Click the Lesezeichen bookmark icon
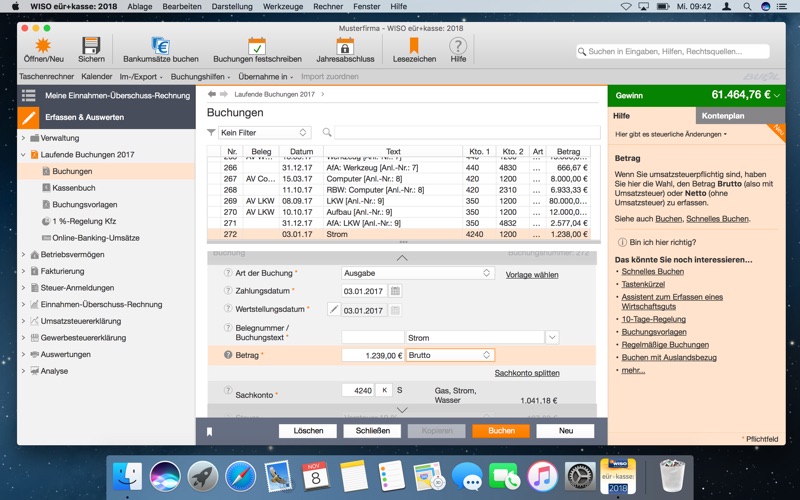800x500 pixels. pos(414,45)
